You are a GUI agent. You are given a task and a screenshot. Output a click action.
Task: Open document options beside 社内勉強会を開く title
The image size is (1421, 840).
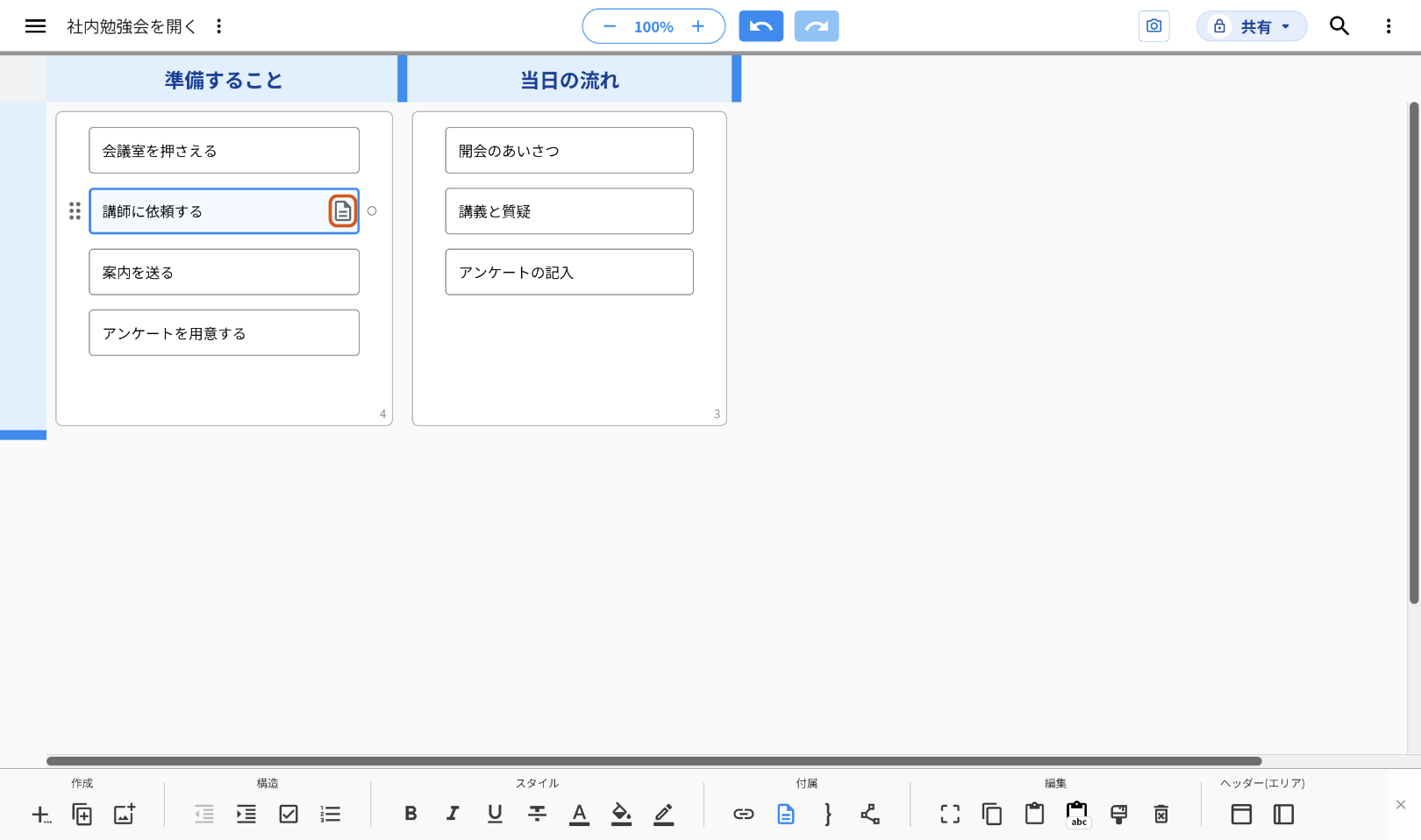[218, 26]
